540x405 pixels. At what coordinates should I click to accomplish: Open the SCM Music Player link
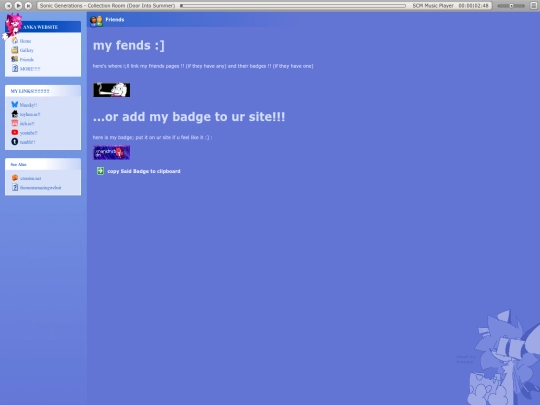[433, 6]
